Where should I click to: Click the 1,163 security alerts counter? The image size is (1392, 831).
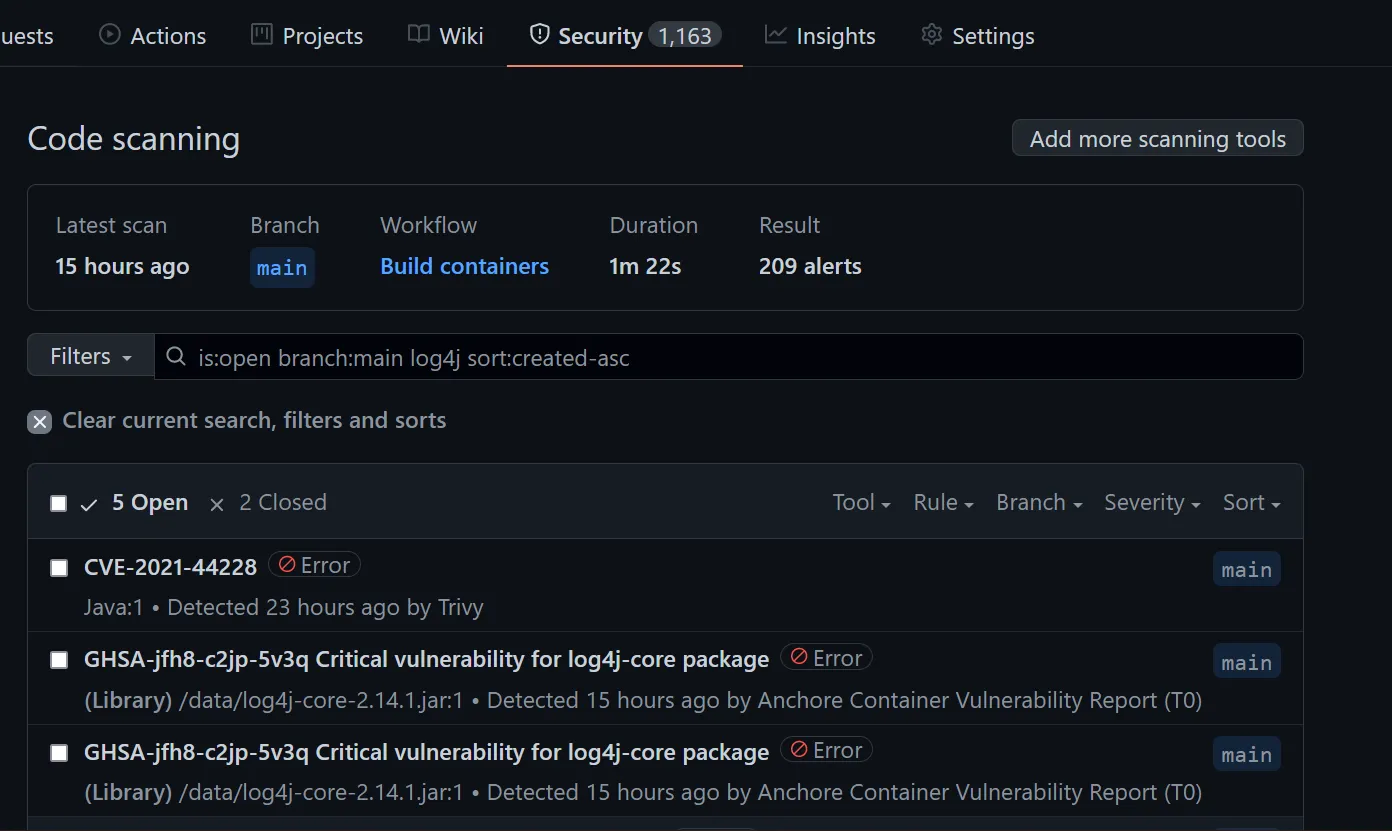tap(685, 36)
